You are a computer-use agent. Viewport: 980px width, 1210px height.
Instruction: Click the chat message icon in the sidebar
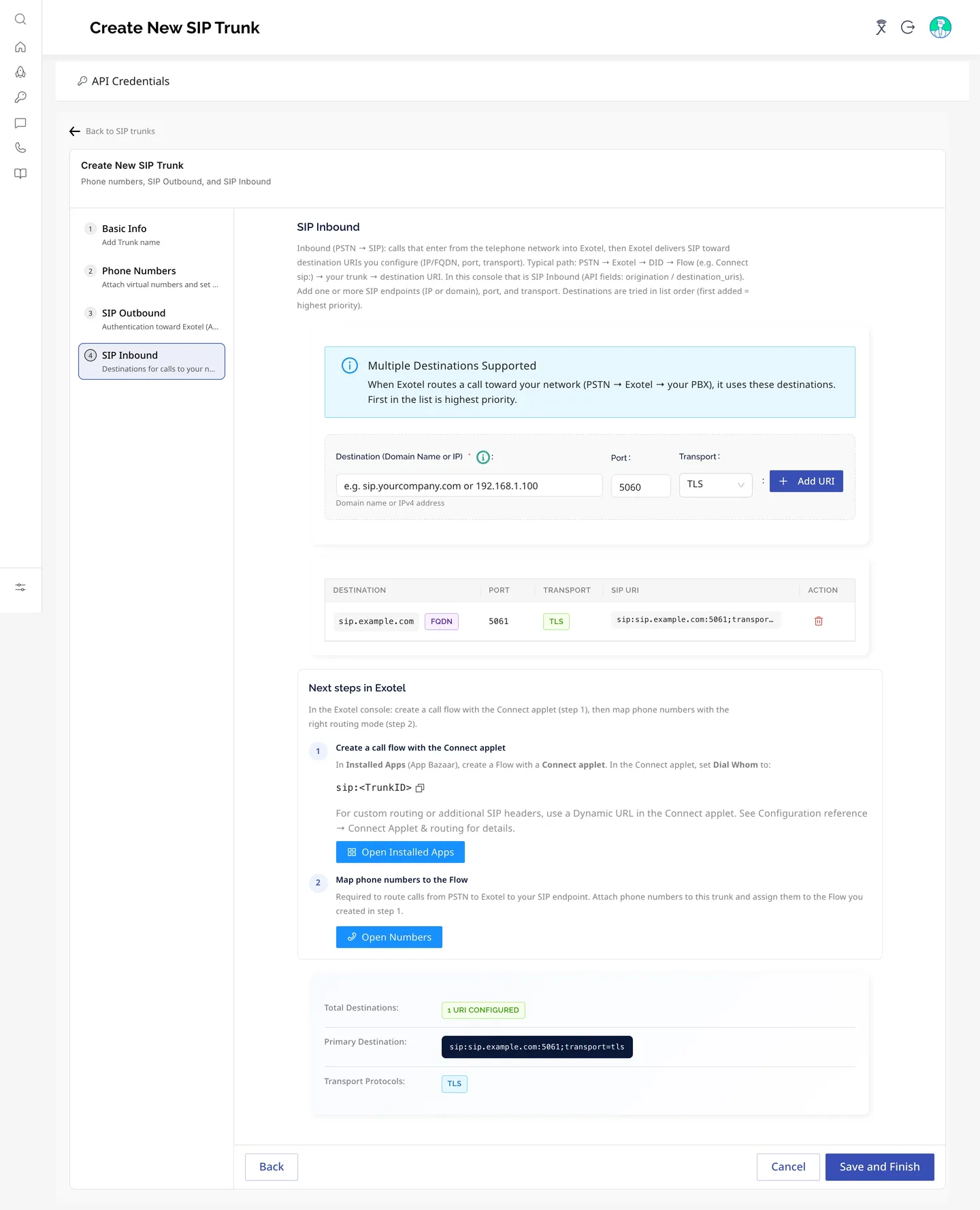click(20, 123)
